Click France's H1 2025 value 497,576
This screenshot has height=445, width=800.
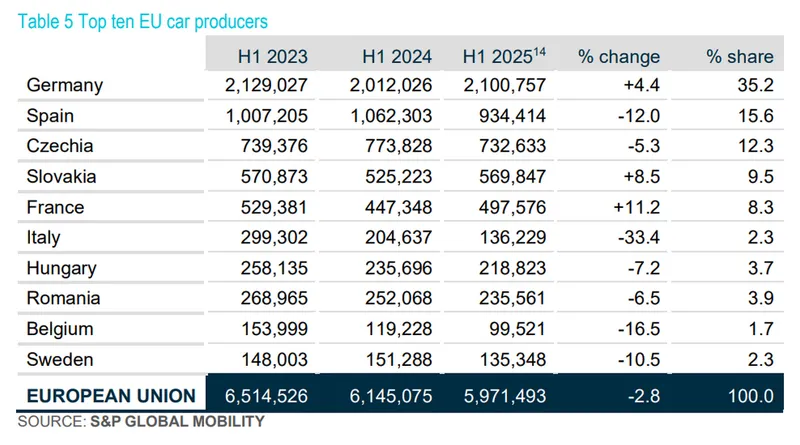point(505,207)
